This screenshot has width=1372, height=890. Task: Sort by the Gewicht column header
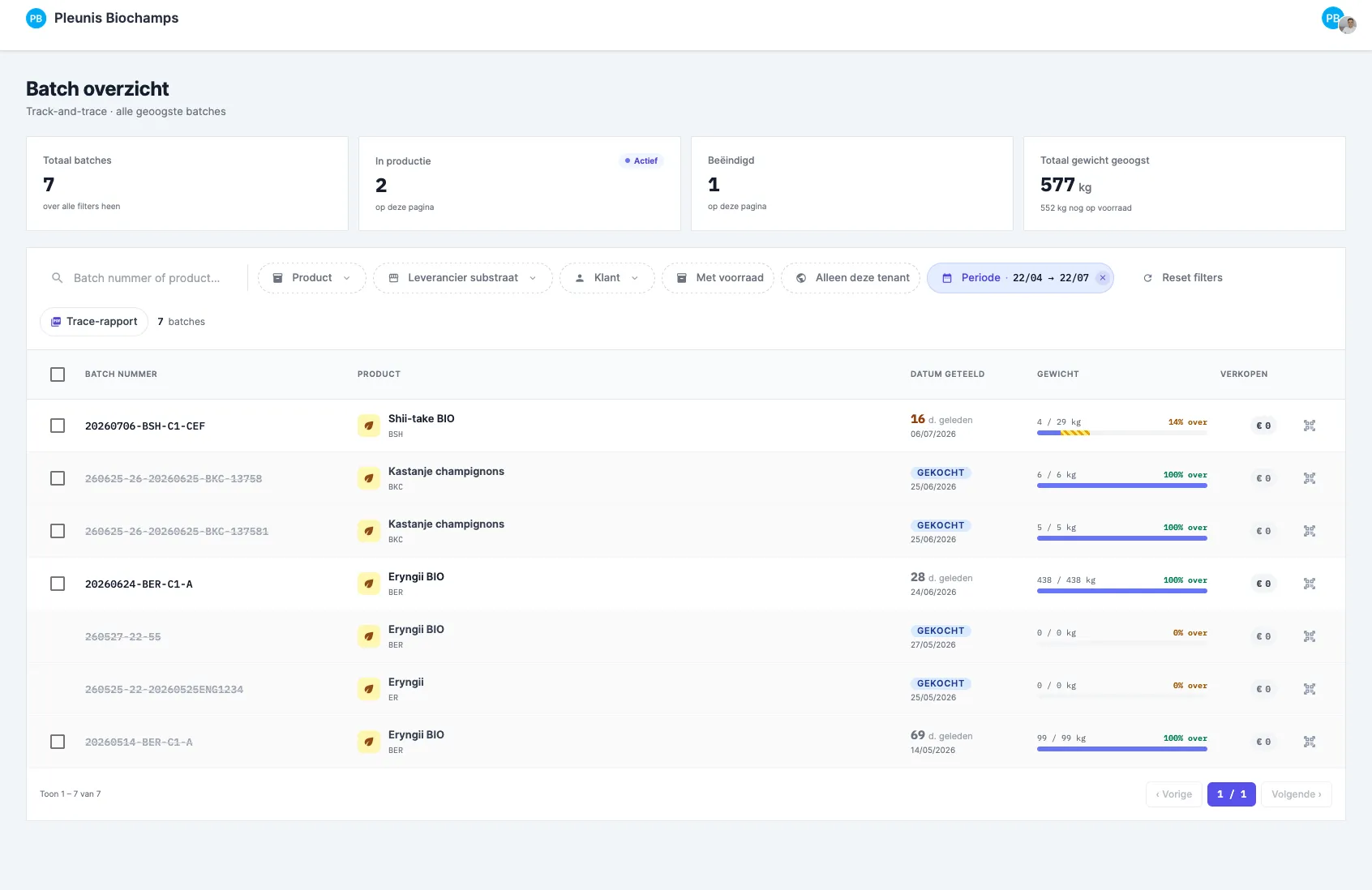(x=1057, y=374)
